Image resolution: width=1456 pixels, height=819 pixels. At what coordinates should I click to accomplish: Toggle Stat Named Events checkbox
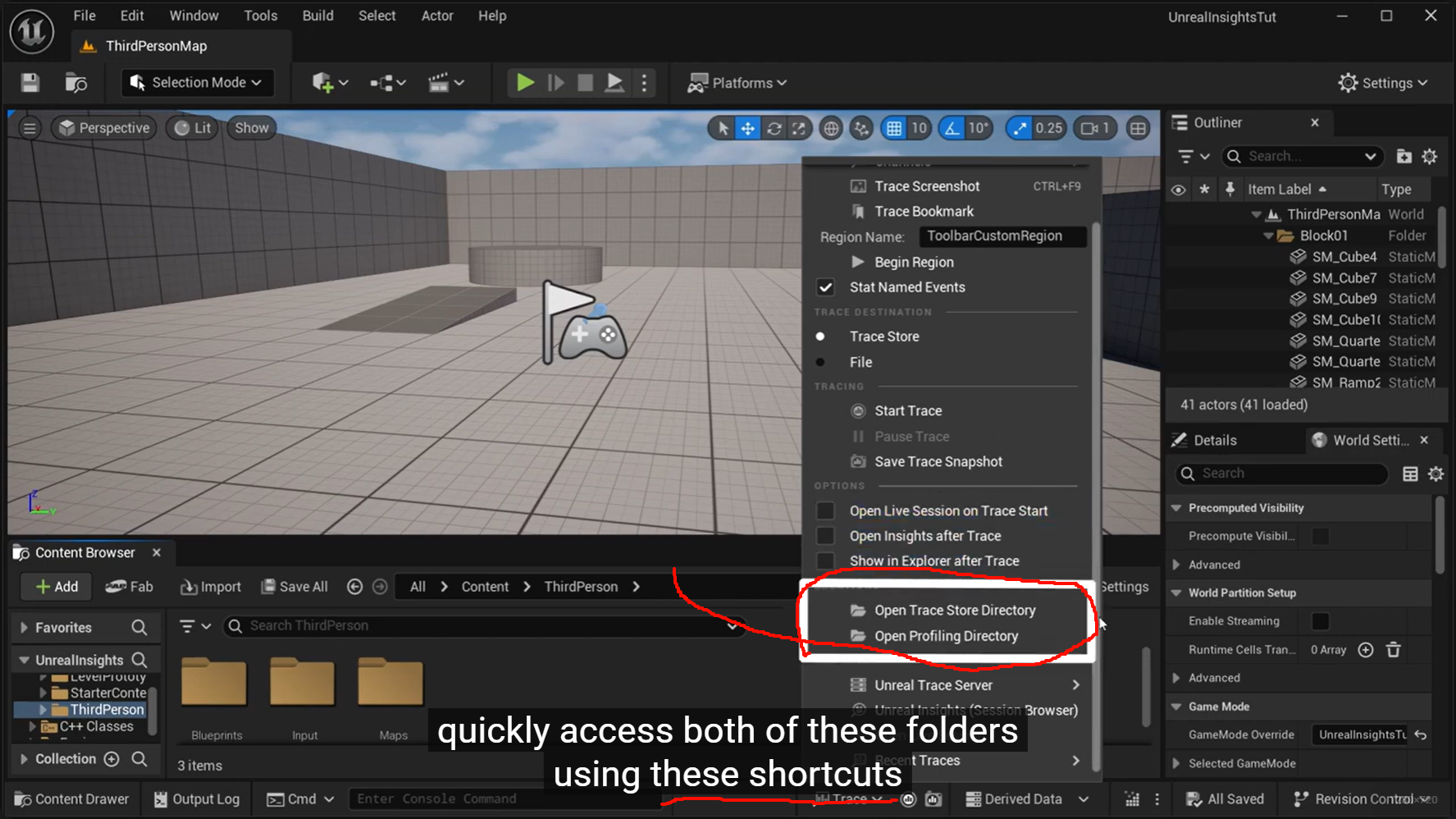(825, 287)
